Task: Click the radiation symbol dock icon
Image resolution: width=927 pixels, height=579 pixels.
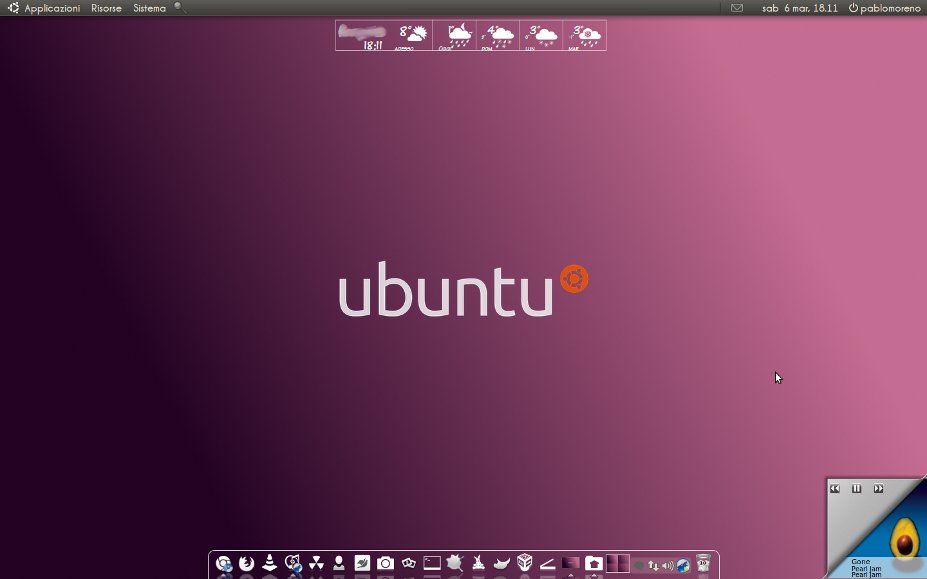Action: pos(316,563)
